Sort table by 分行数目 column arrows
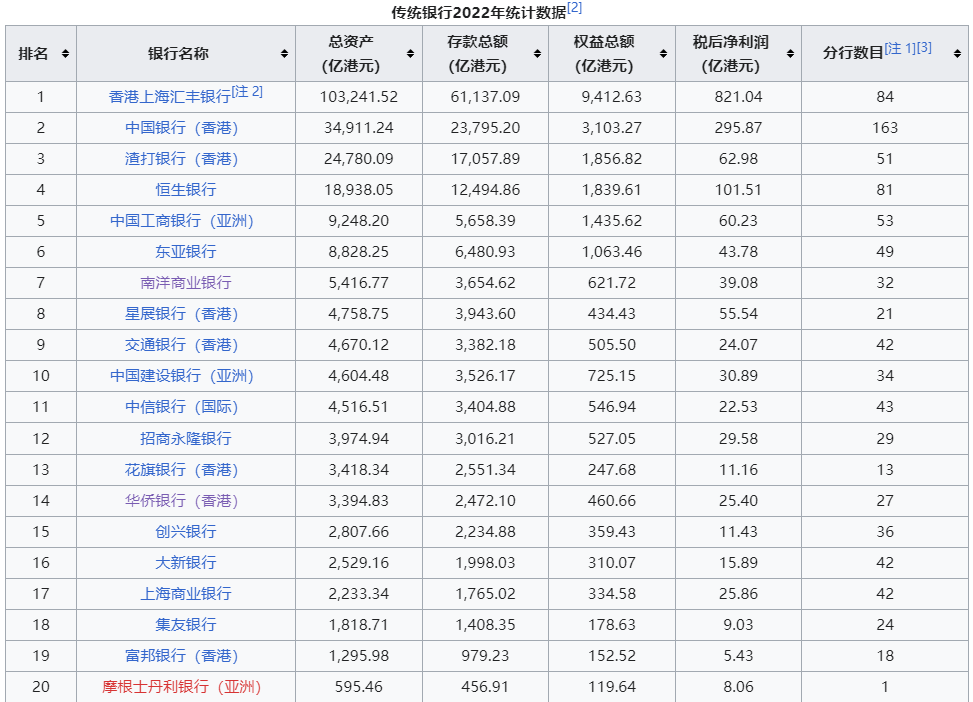The image size is (973, 702). (x=957, y=54)
